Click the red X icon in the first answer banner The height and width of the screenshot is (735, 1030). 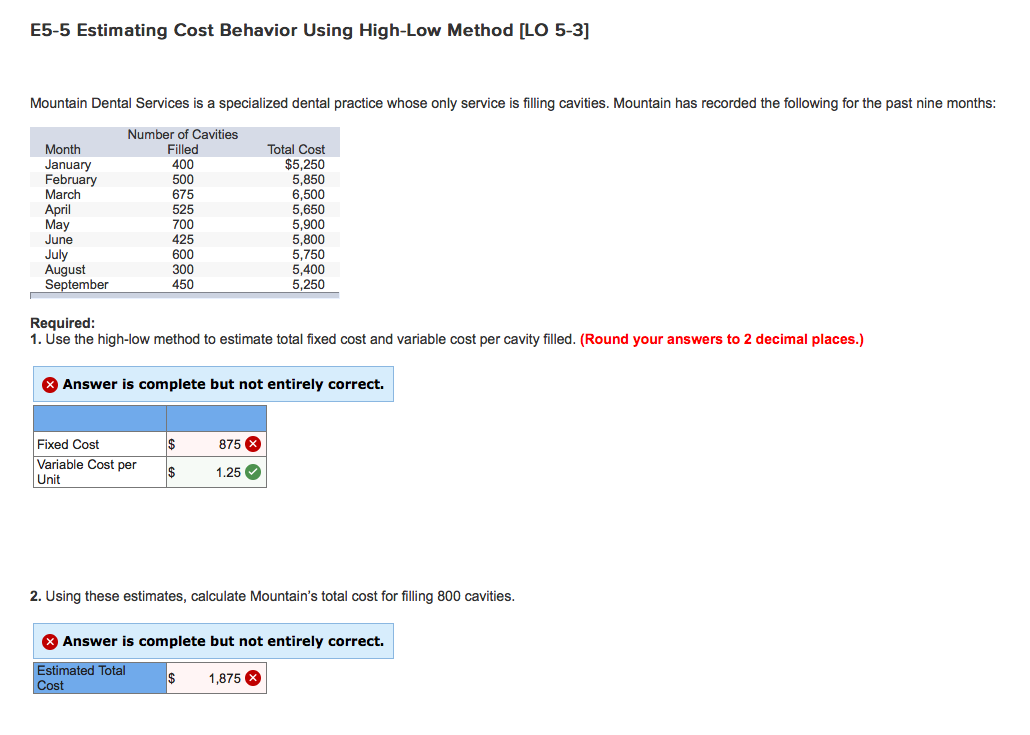pos(50,385)
